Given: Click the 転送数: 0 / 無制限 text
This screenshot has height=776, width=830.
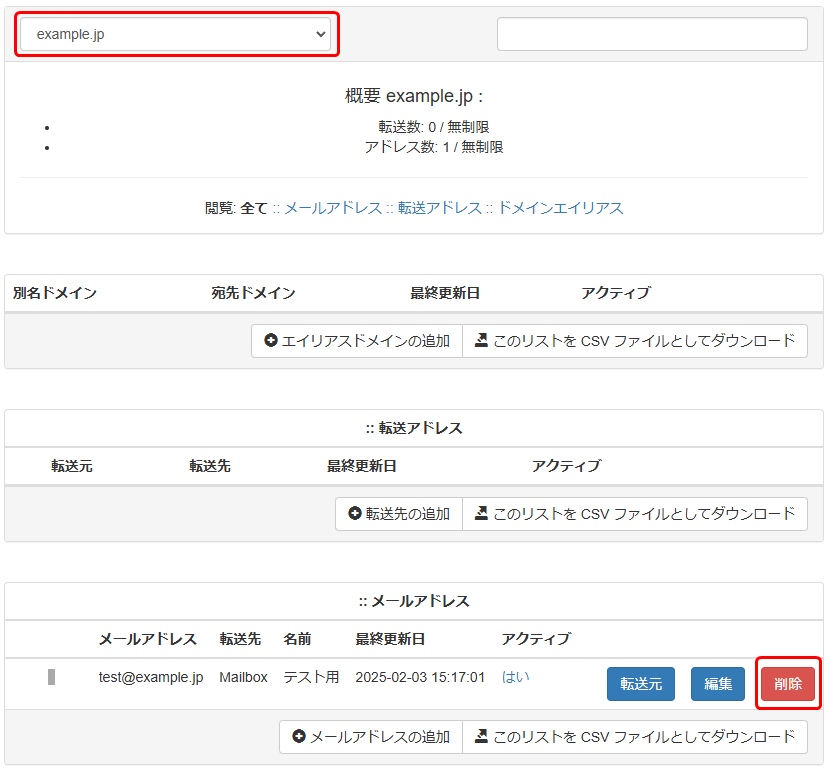Looking at the screenshot, I should [434, 127].
